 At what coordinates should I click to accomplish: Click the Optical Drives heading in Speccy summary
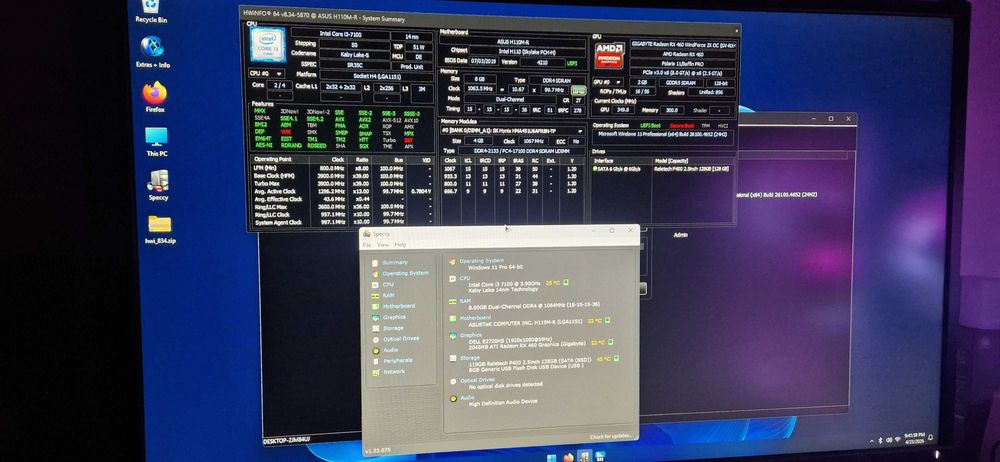(x=477, y=380)
